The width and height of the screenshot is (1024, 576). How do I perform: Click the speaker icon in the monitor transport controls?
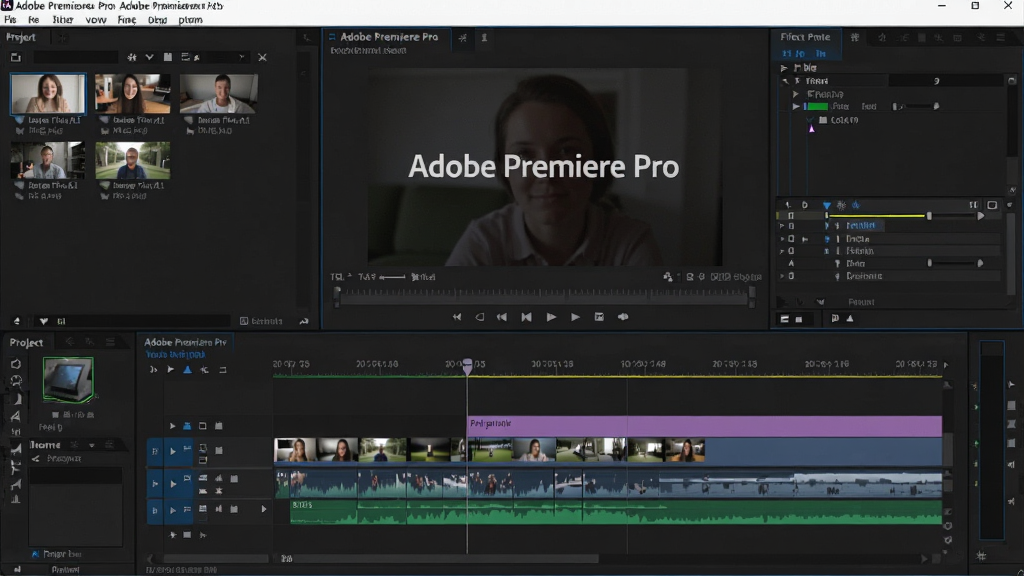coord(623,317)
